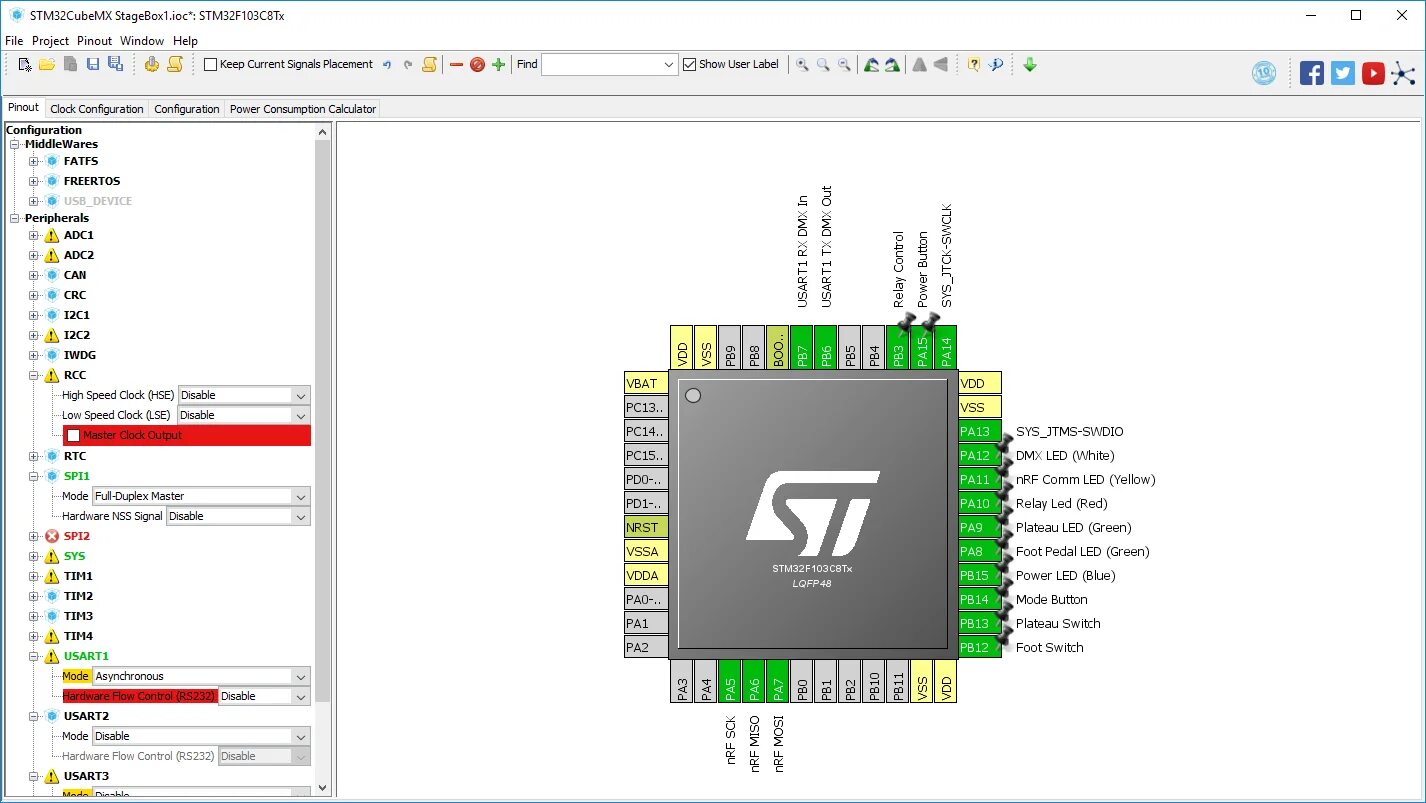Uncheck the Show User Label checkbox

coord(689,64)
